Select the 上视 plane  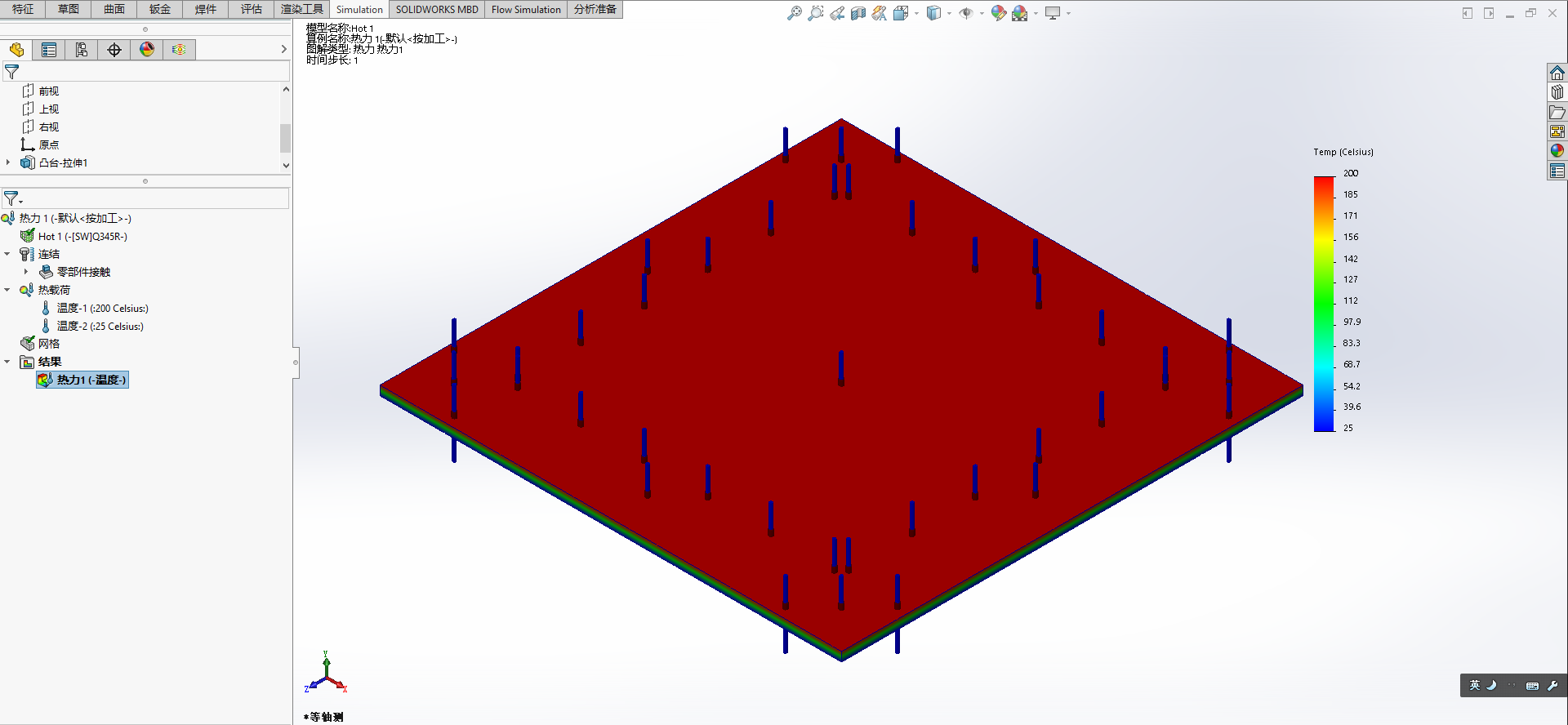coord(41,109)
